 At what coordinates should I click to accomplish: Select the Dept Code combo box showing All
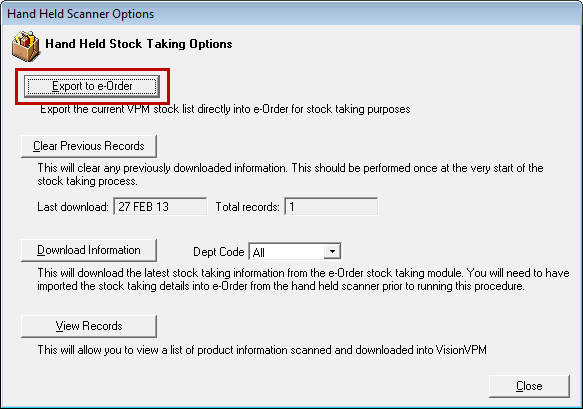point(295,252)
